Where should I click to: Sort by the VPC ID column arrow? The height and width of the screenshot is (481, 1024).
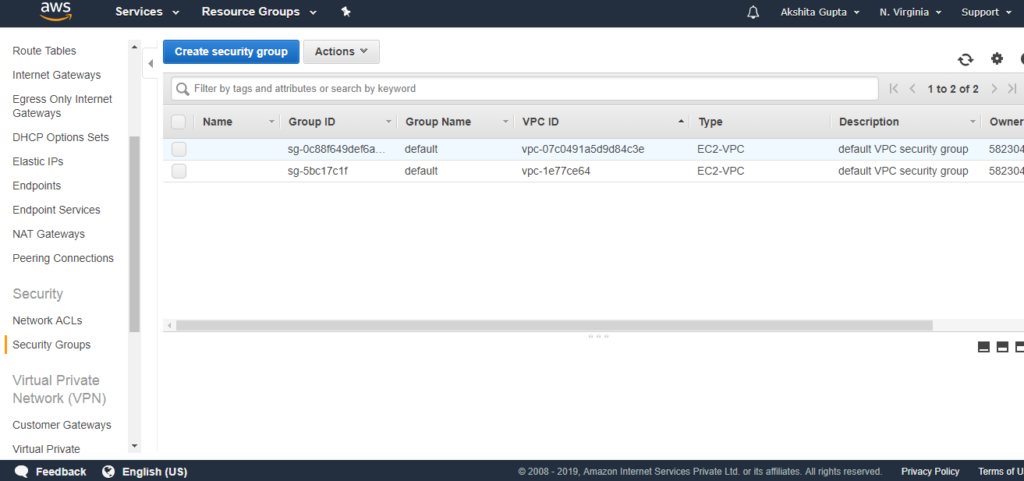(x=681, y=122)
